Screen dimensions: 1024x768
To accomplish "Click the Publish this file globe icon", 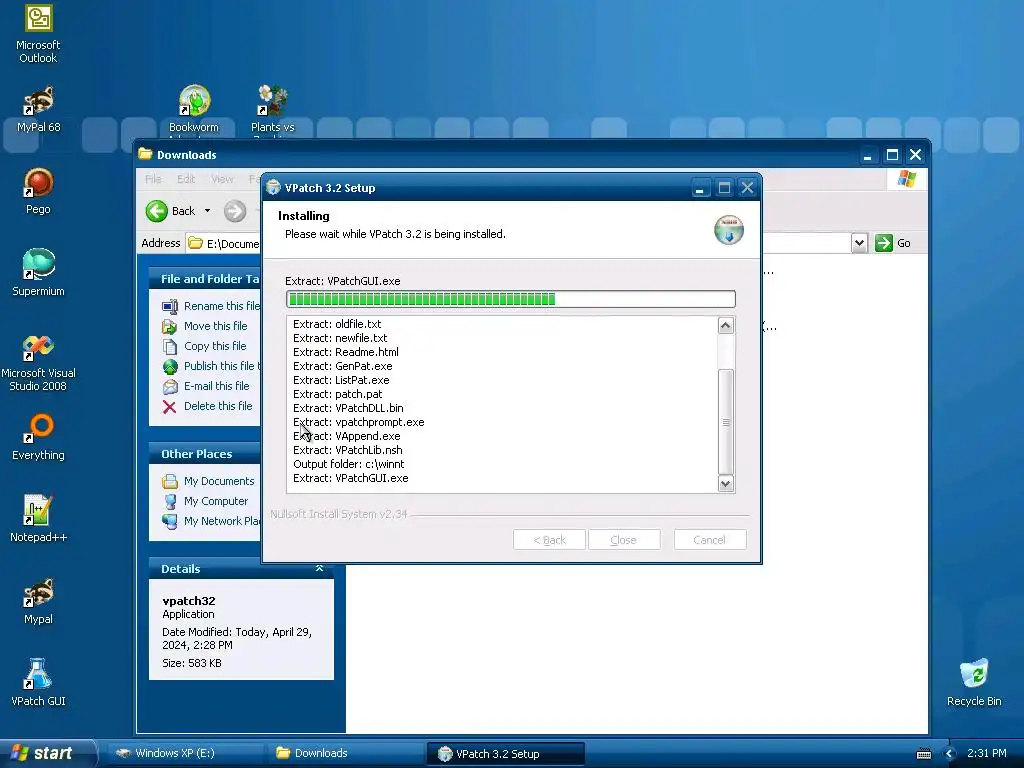I will (170, 366).
